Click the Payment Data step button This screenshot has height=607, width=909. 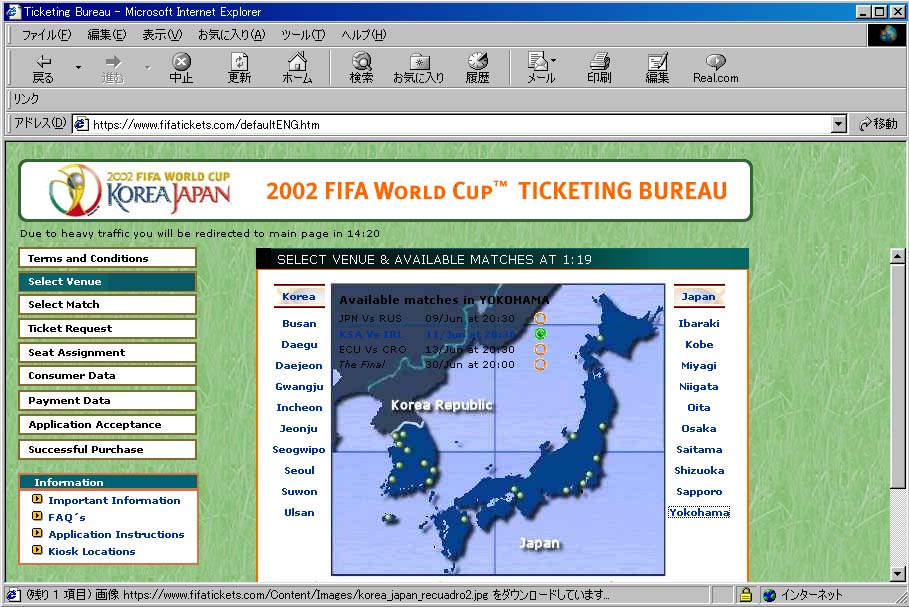pos(107,401)
